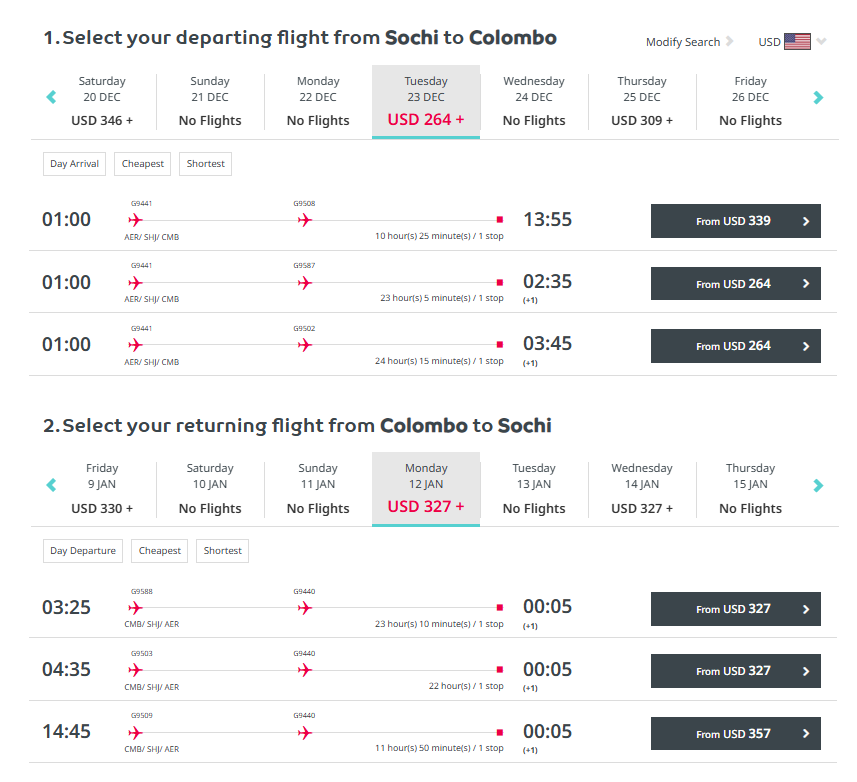Choose From USD 264 flight arriving 02:35
The width and height of the screenshot is (857, 782).
pyautogui.click(x=735, y=284)
